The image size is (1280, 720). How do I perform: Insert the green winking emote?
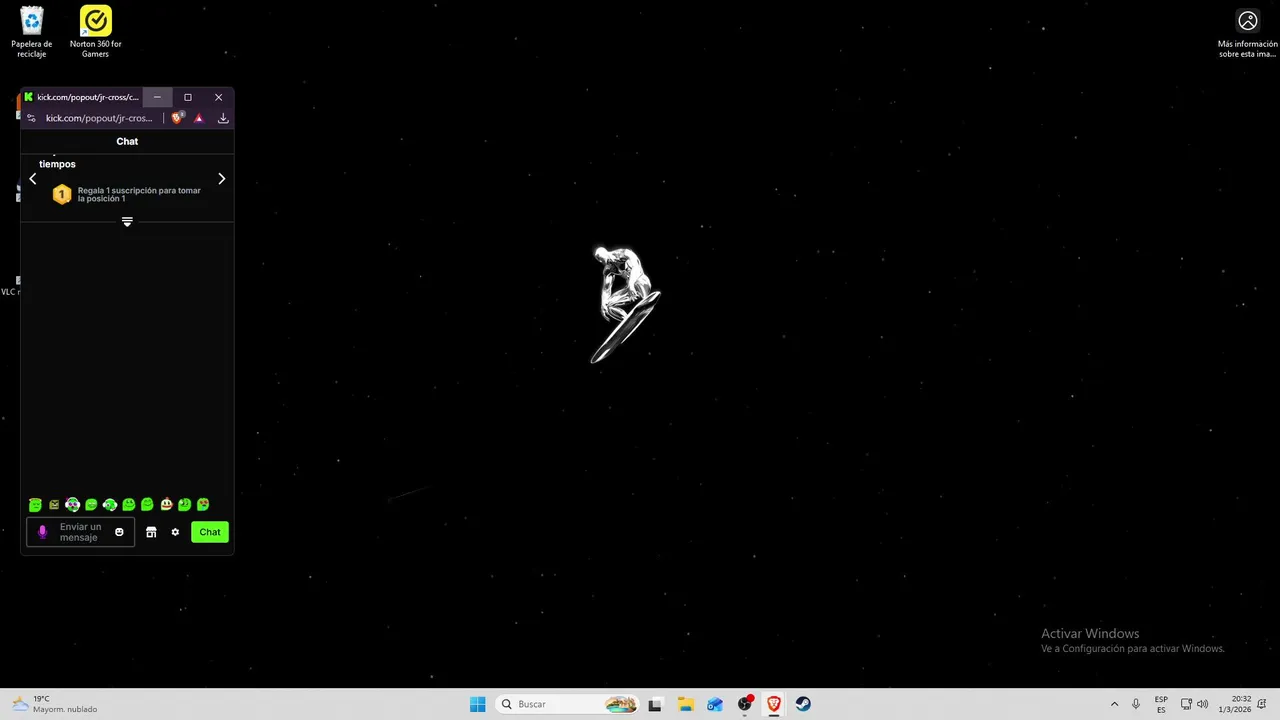[x=185, y=505]
